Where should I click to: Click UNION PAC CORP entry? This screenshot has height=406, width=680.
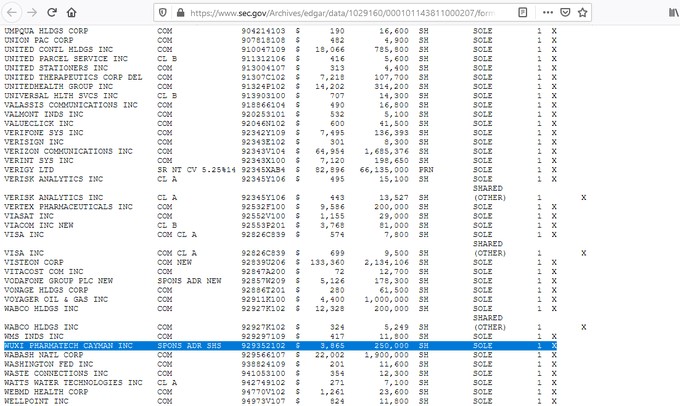point(39,40)
